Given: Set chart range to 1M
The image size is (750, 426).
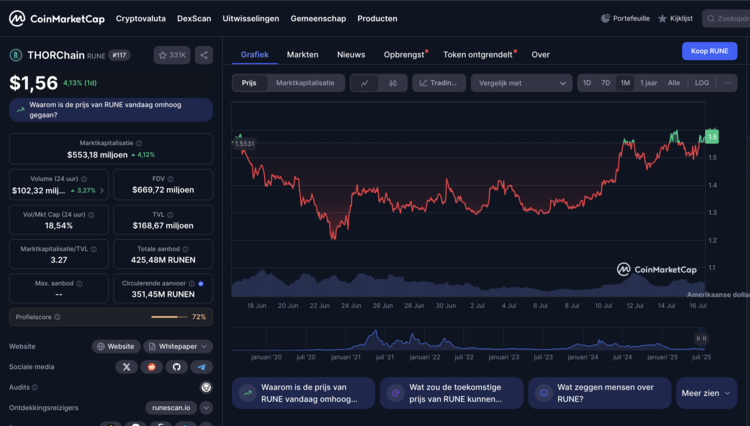Looking at the screenshot, I should (x=625, y=83).
